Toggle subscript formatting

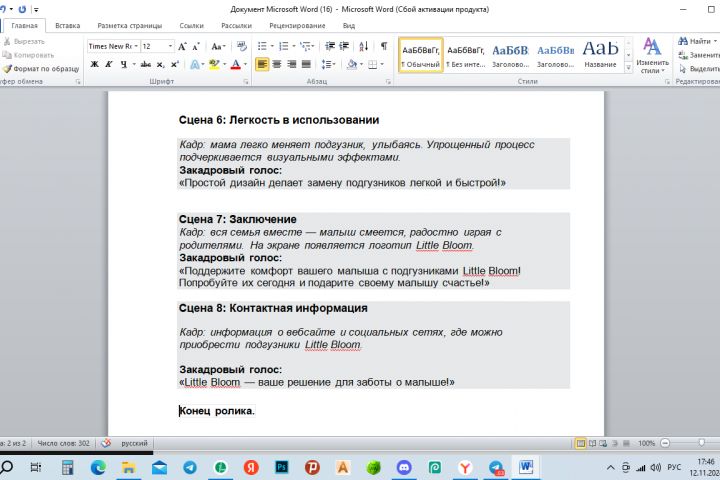pyautogui.click(x=160, y=64)
